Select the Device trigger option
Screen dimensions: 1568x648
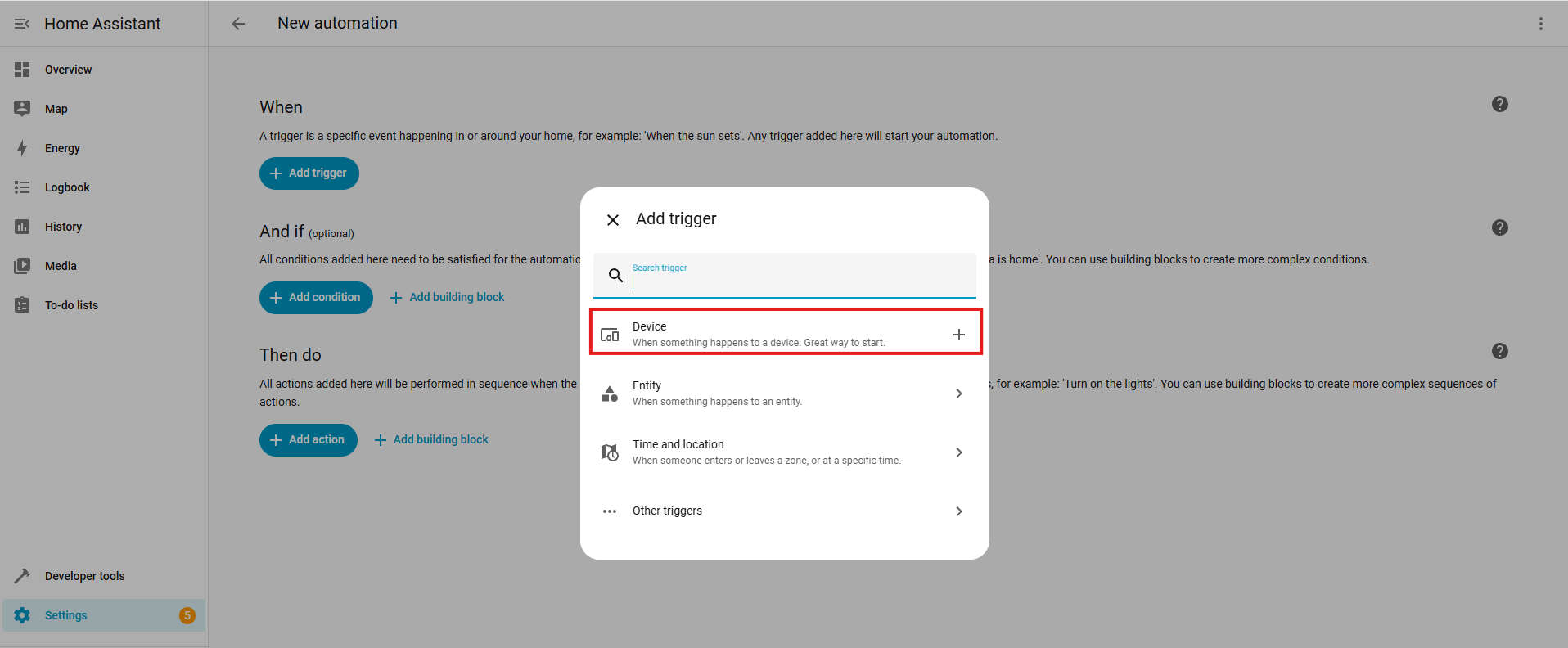(x=785, y=335)
